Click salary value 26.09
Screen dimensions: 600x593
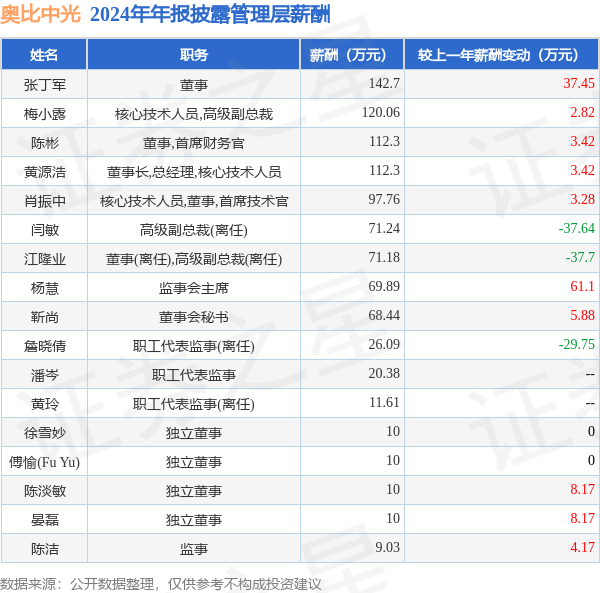click(384, 344)
